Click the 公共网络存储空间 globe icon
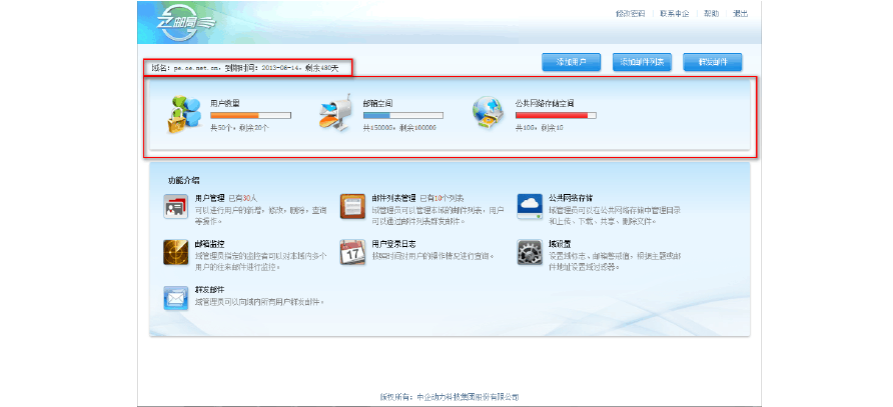 (x=489, y=115)
